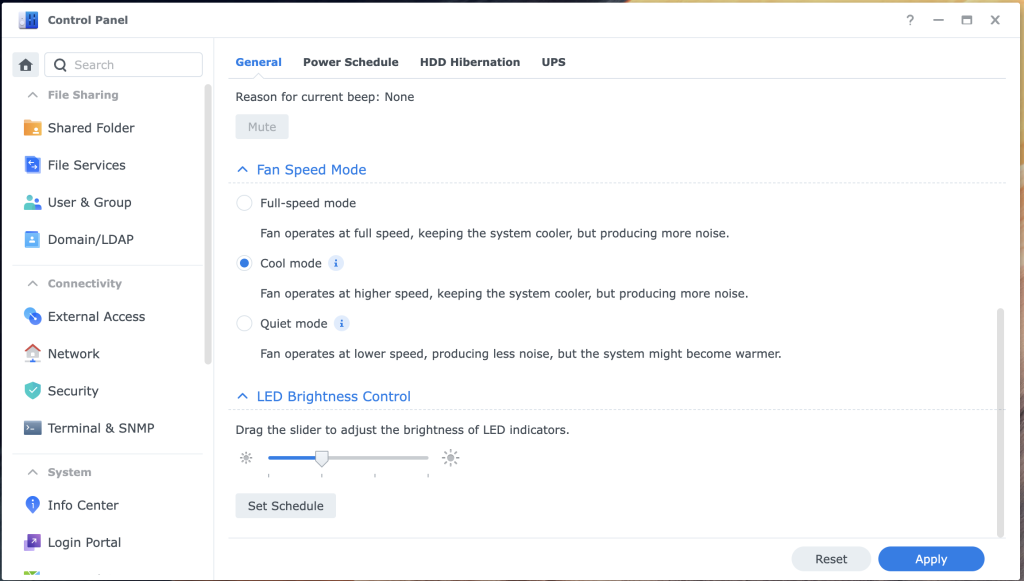Click the LED brightness slider handle
This screenshot has height=581, width=1024.
click(321, 458)
